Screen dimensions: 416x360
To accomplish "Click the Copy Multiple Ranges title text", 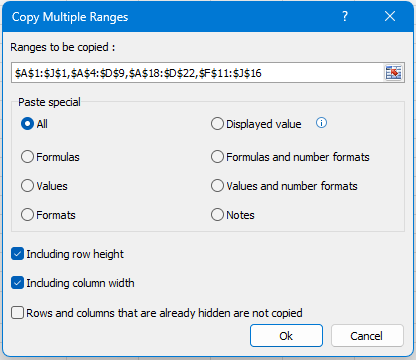I will coord(70,17).
